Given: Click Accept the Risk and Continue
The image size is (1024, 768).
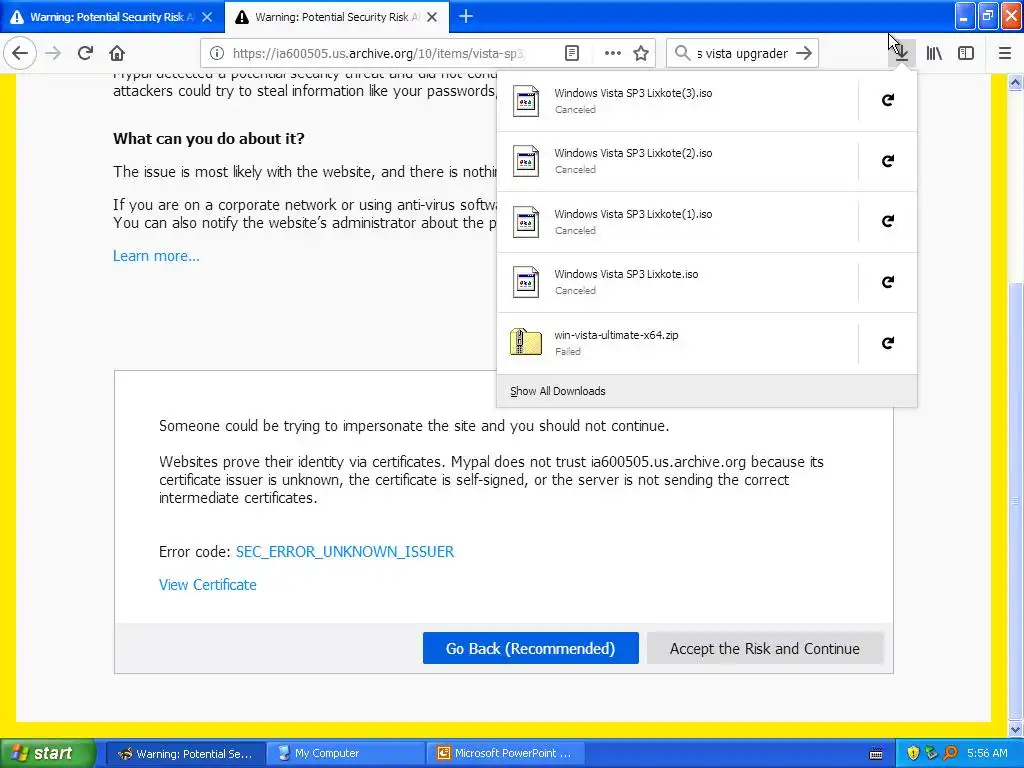Looking at the screenshot, I should pyautogui.click(x=765, y=648).
